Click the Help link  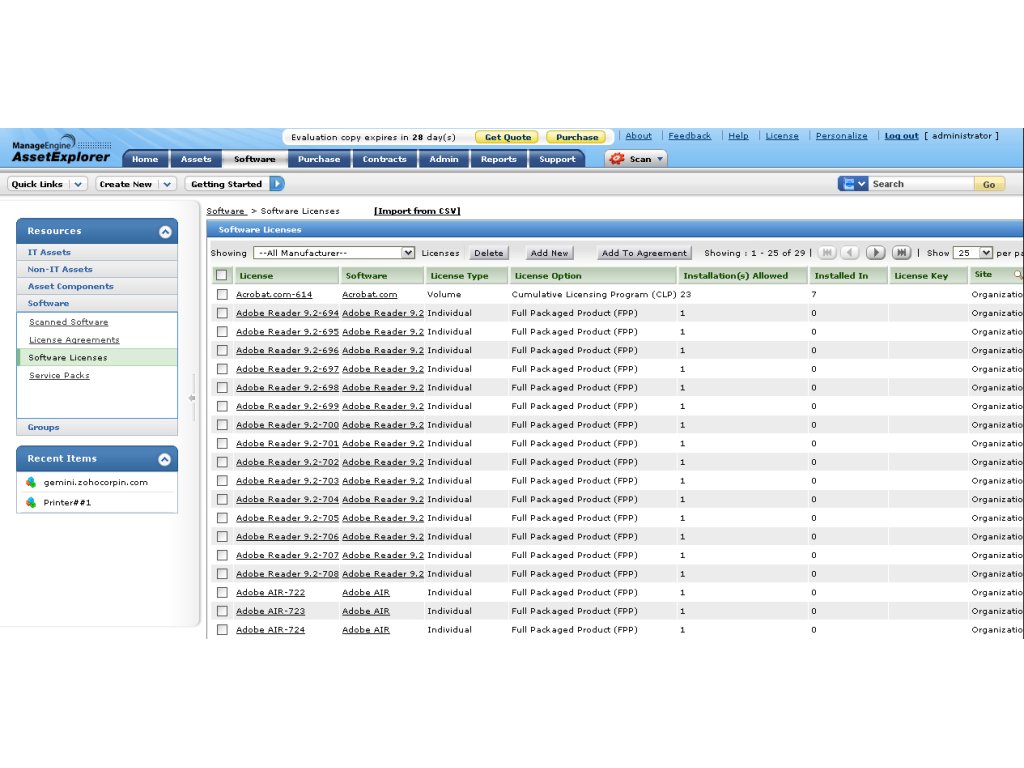(738, 136)
